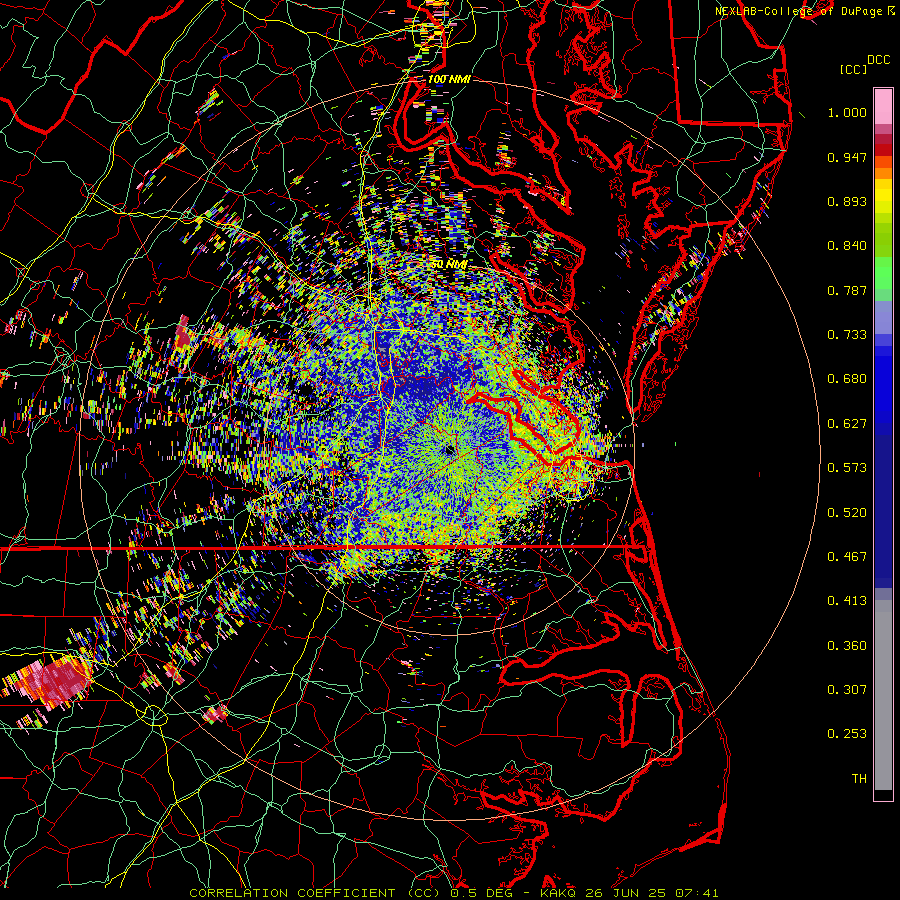Image resolution: width=900 pixels, height=900 pixels.
Task: Click the 0.467 scale value
Action: pyautogui.click(x=847, y=557)
